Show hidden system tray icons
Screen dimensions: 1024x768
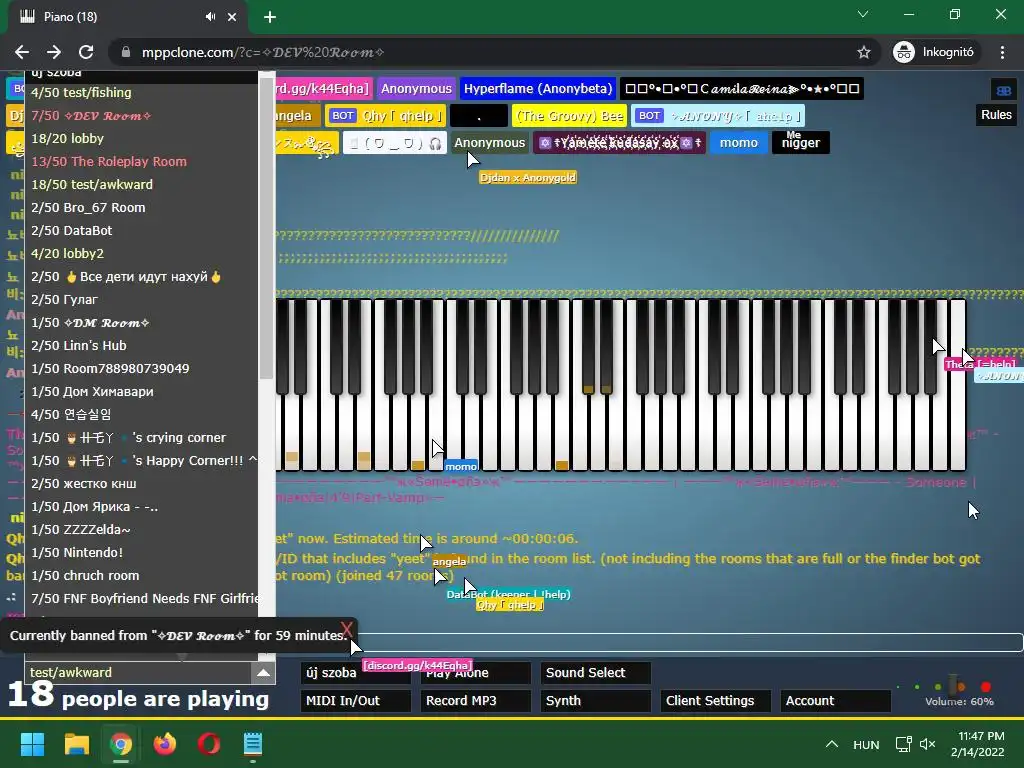831,744
